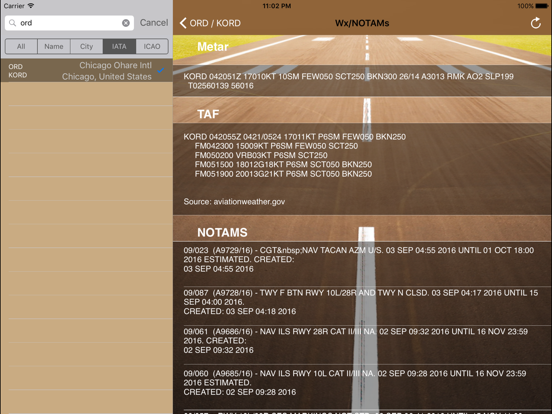Tap the KORD ICAO code in the result row
The height and width of the screenshot is (414, 552).
(18, 75)
